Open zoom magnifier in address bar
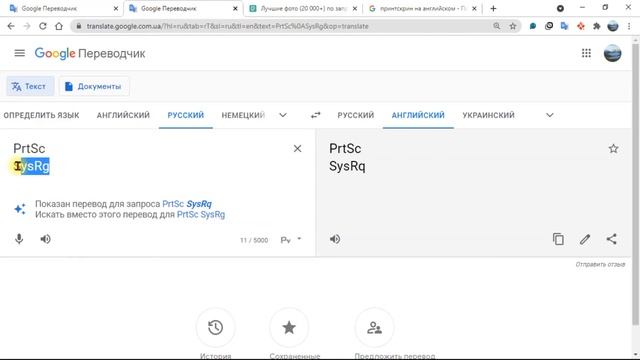This screenshot has height=360, width=640. 497,26
